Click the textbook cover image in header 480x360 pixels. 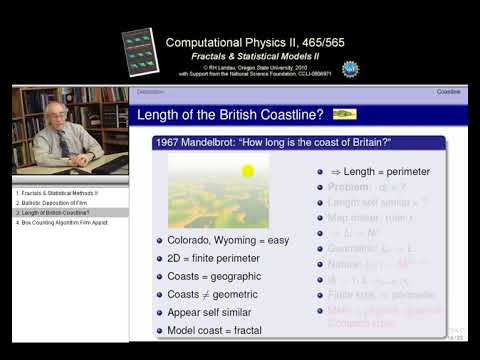140,52
